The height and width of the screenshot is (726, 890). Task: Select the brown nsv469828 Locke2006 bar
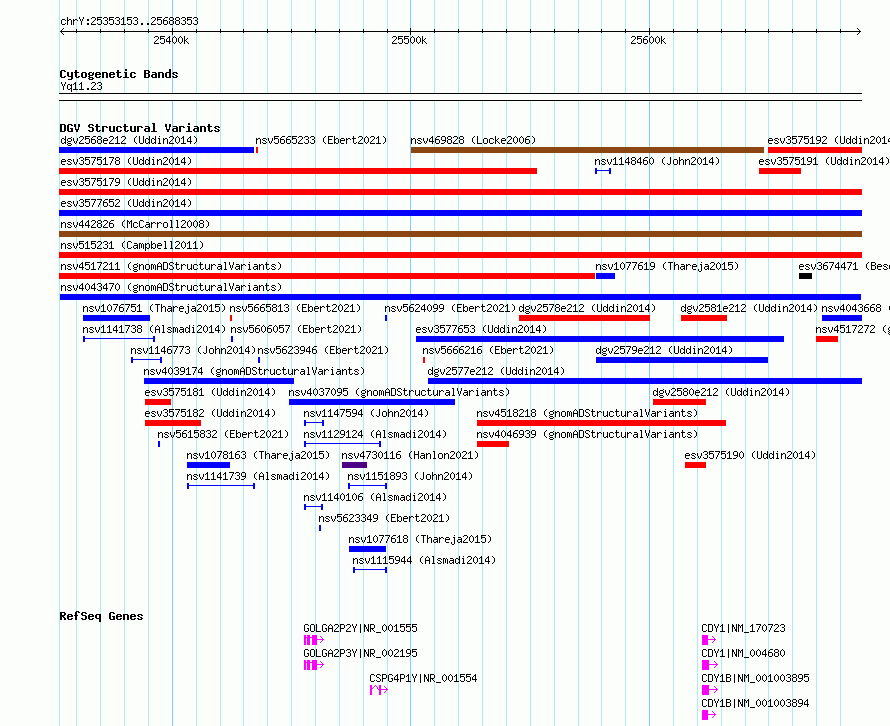(587, 150)
